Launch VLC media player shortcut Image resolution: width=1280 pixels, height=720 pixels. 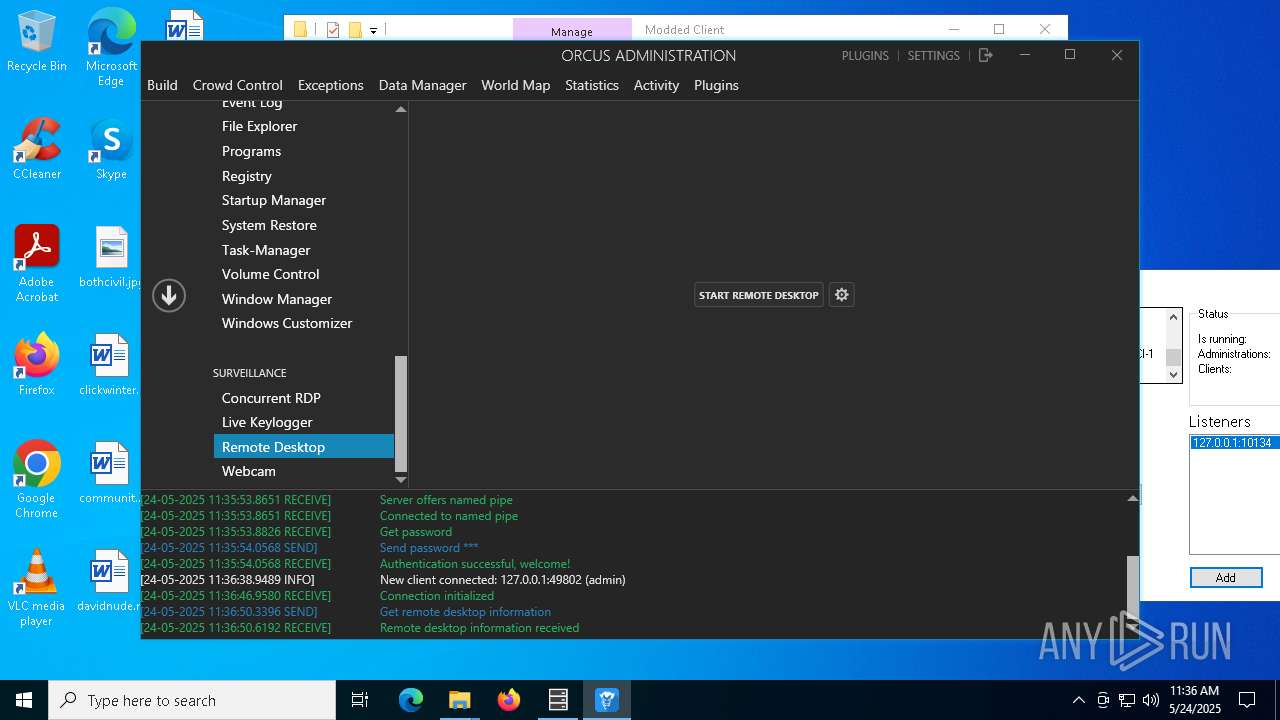point(37,588)
